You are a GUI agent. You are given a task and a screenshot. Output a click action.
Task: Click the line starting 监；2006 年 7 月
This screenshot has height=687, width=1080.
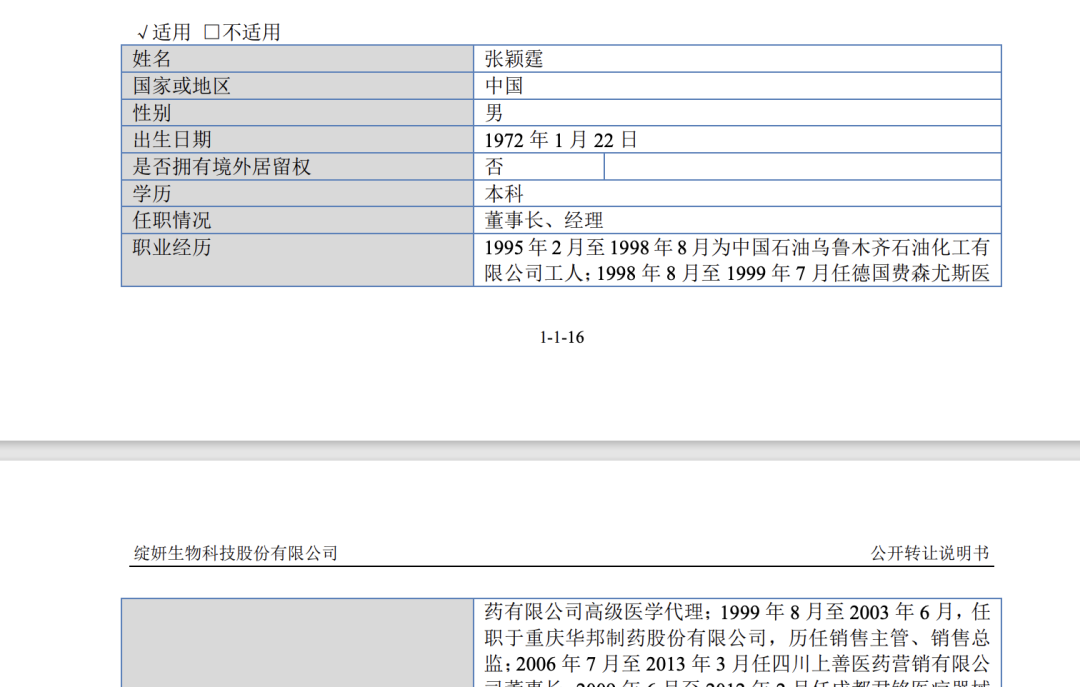(x=737, y=664)
